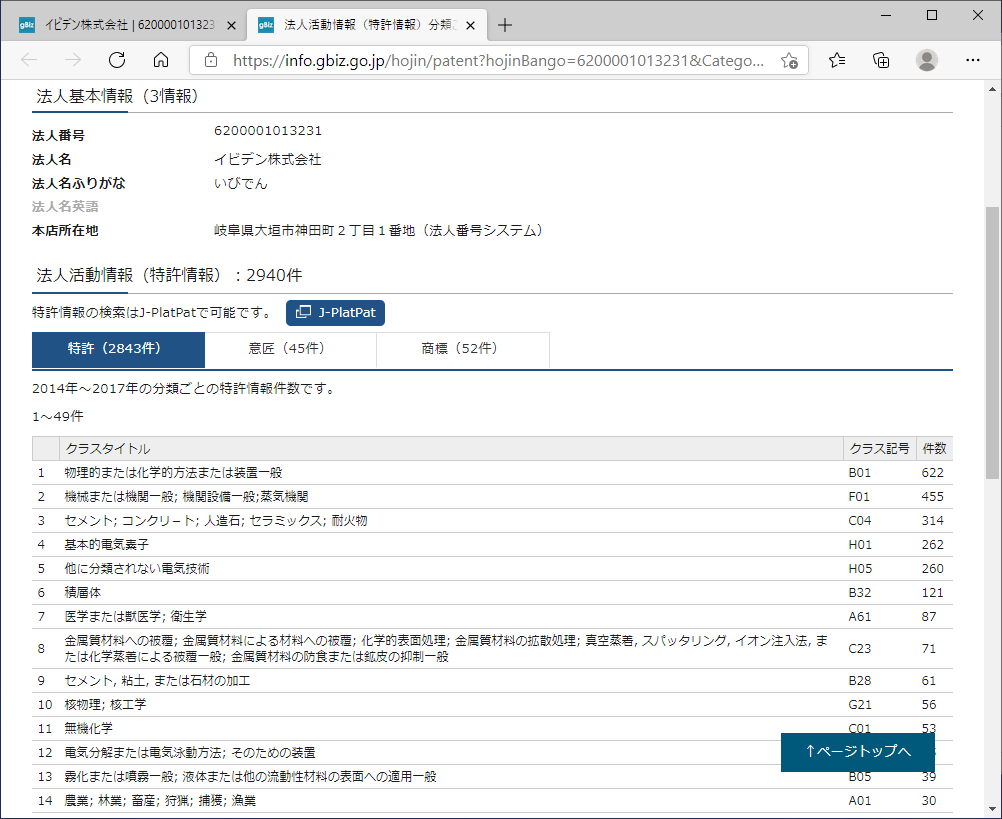The width and height of the screenshot is (1002, 819).
Task: Click the ページトップへ button
Action: (858, 752)
